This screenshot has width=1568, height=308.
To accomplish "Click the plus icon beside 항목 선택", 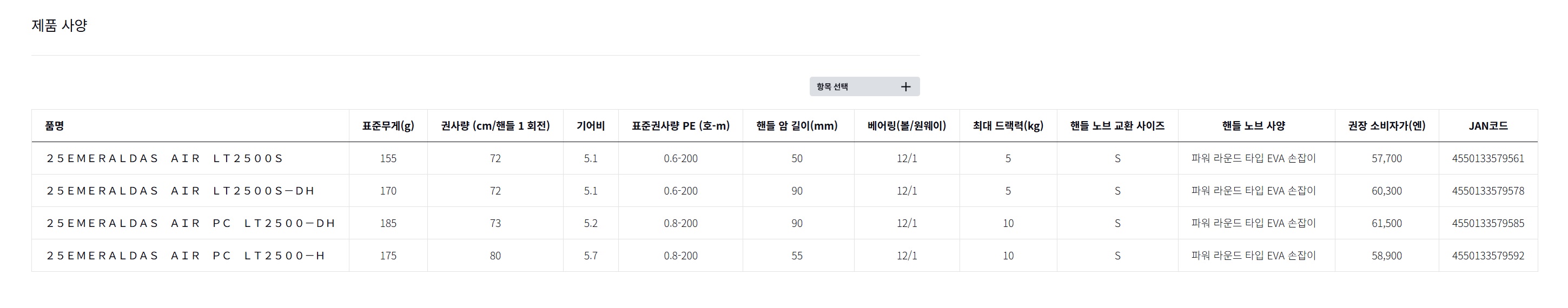I will click(905, 87).
